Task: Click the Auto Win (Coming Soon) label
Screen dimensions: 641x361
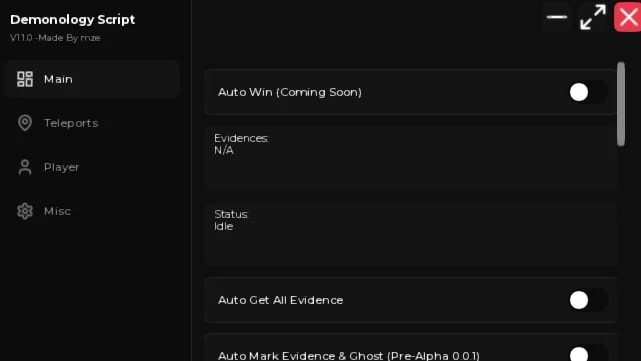Action: 290,92
